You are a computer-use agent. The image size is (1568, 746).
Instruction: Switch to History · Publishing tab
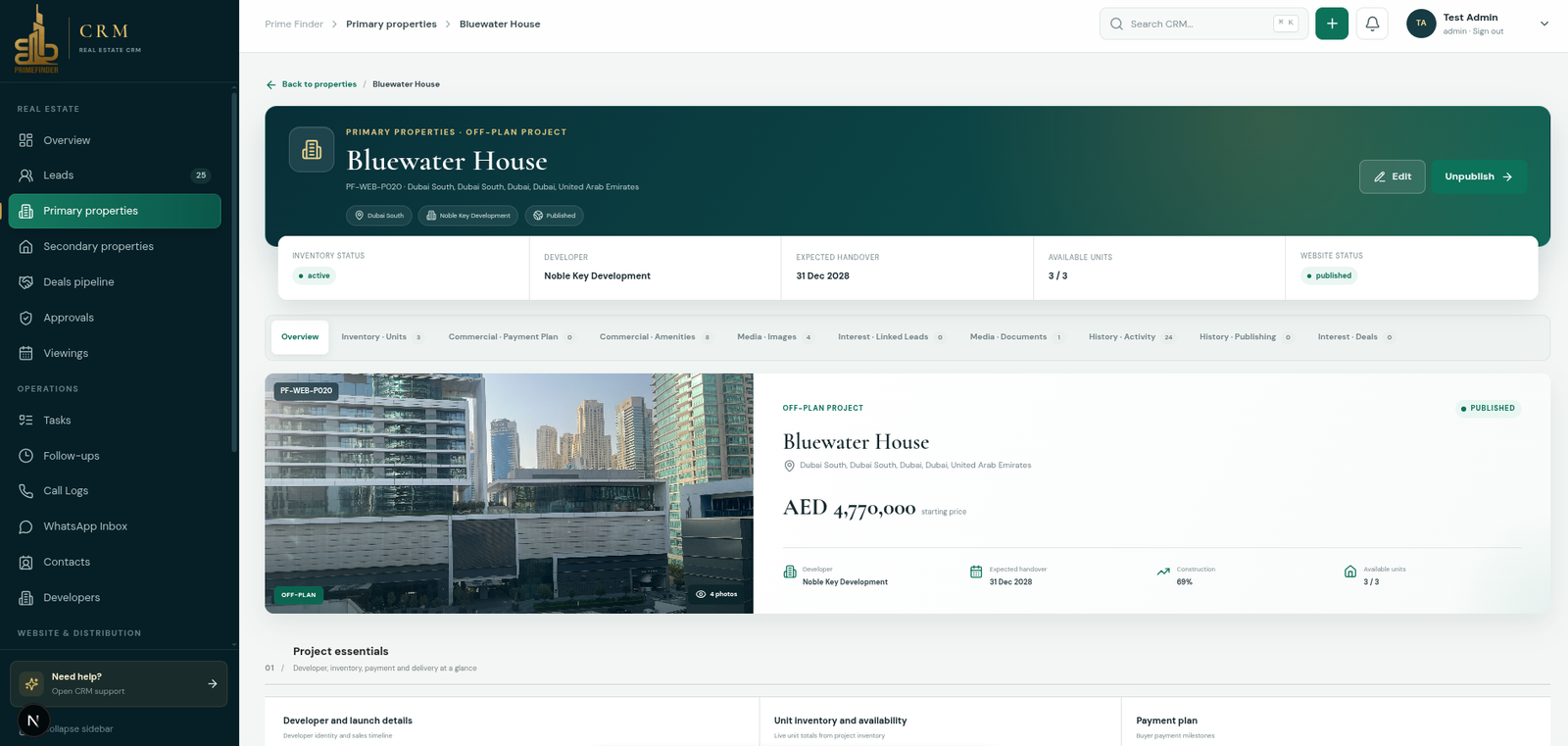tap(1246, 337)
